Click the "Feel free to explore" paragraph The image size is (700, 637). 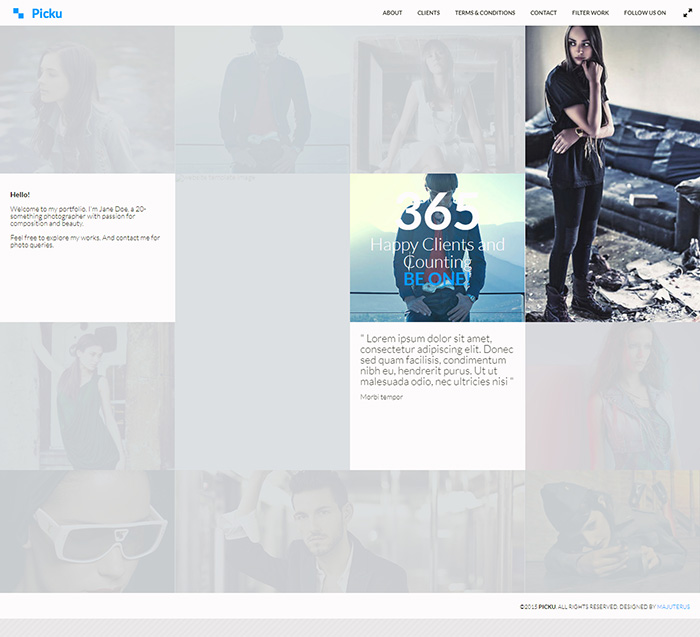point(85,241)
